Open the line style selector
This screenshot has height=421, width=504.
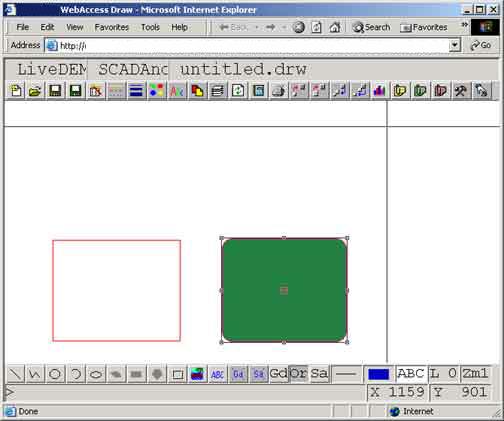pyautogui.click(x=346, y=374)
